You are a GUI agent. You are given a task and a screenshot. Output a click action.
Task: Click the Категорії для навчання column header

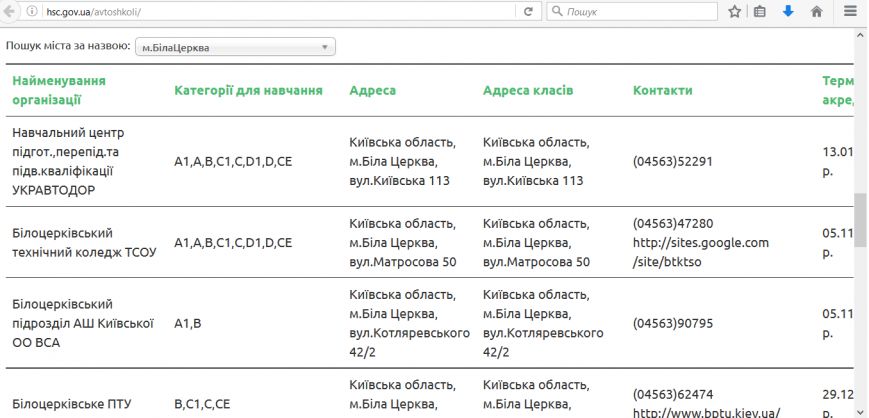[248, 90]
